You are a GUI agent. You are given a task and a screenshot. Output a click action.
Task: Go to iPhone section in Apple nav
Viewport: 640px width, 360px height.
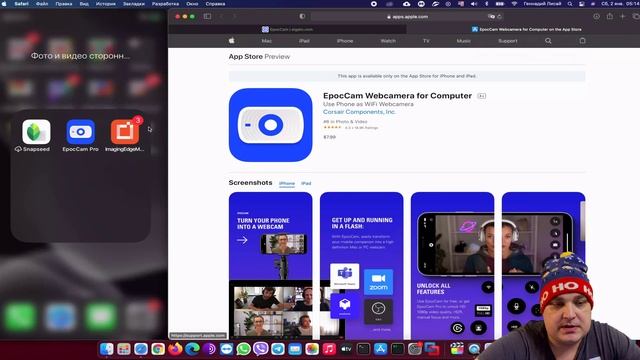click(x=345, y=41)
